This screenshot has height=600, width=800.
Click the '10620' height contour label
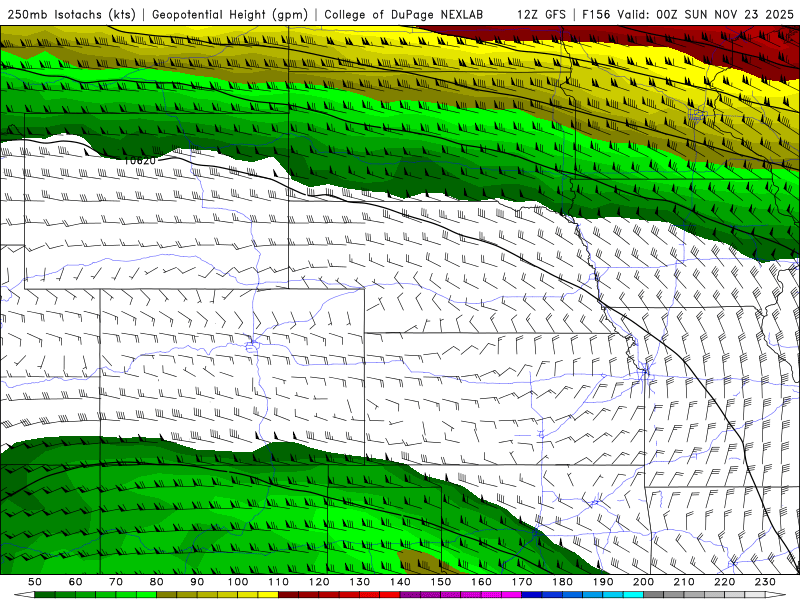[x=140, y=161]
